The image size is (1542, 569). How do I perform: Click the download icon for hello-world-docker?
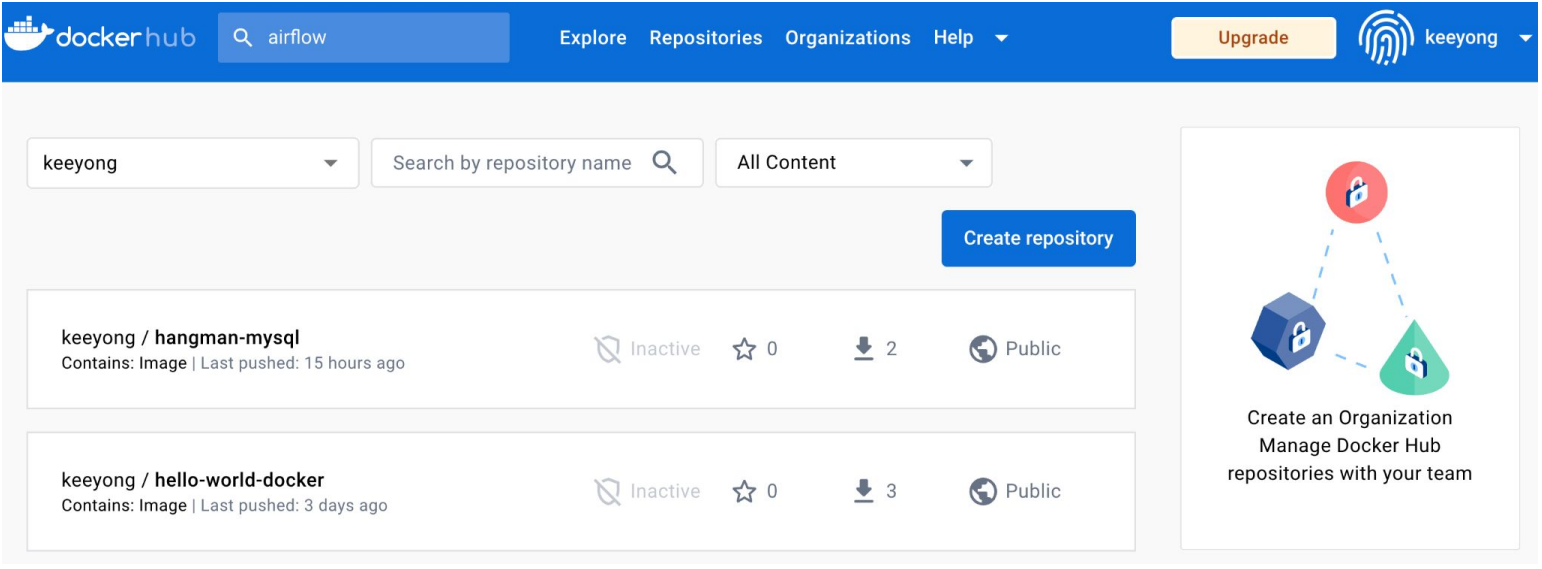coord(864,491)
